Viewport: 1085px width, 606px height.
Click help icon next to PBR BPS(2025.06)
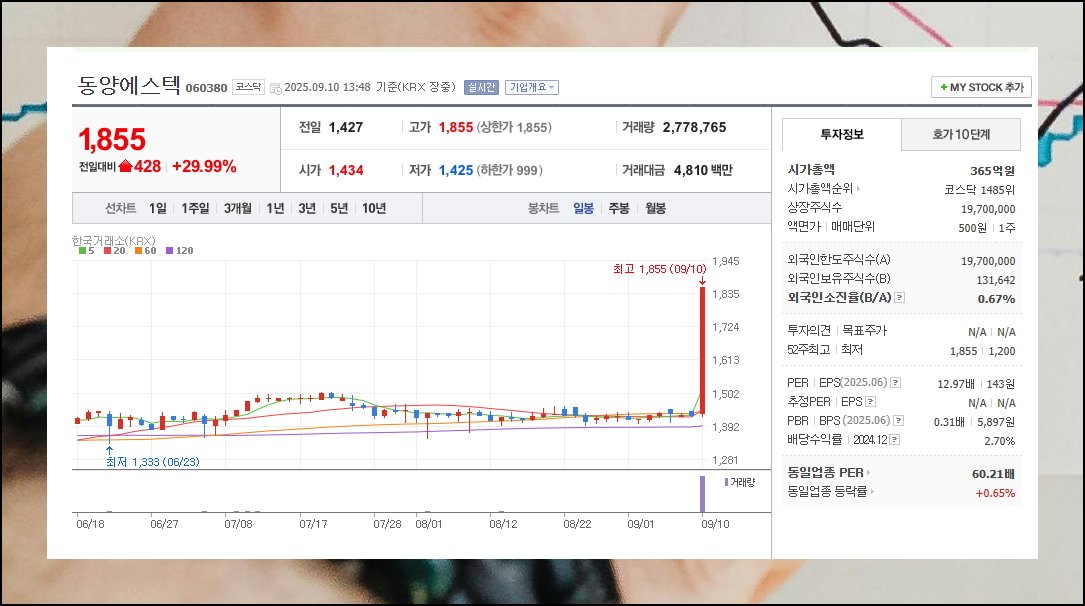898,421
